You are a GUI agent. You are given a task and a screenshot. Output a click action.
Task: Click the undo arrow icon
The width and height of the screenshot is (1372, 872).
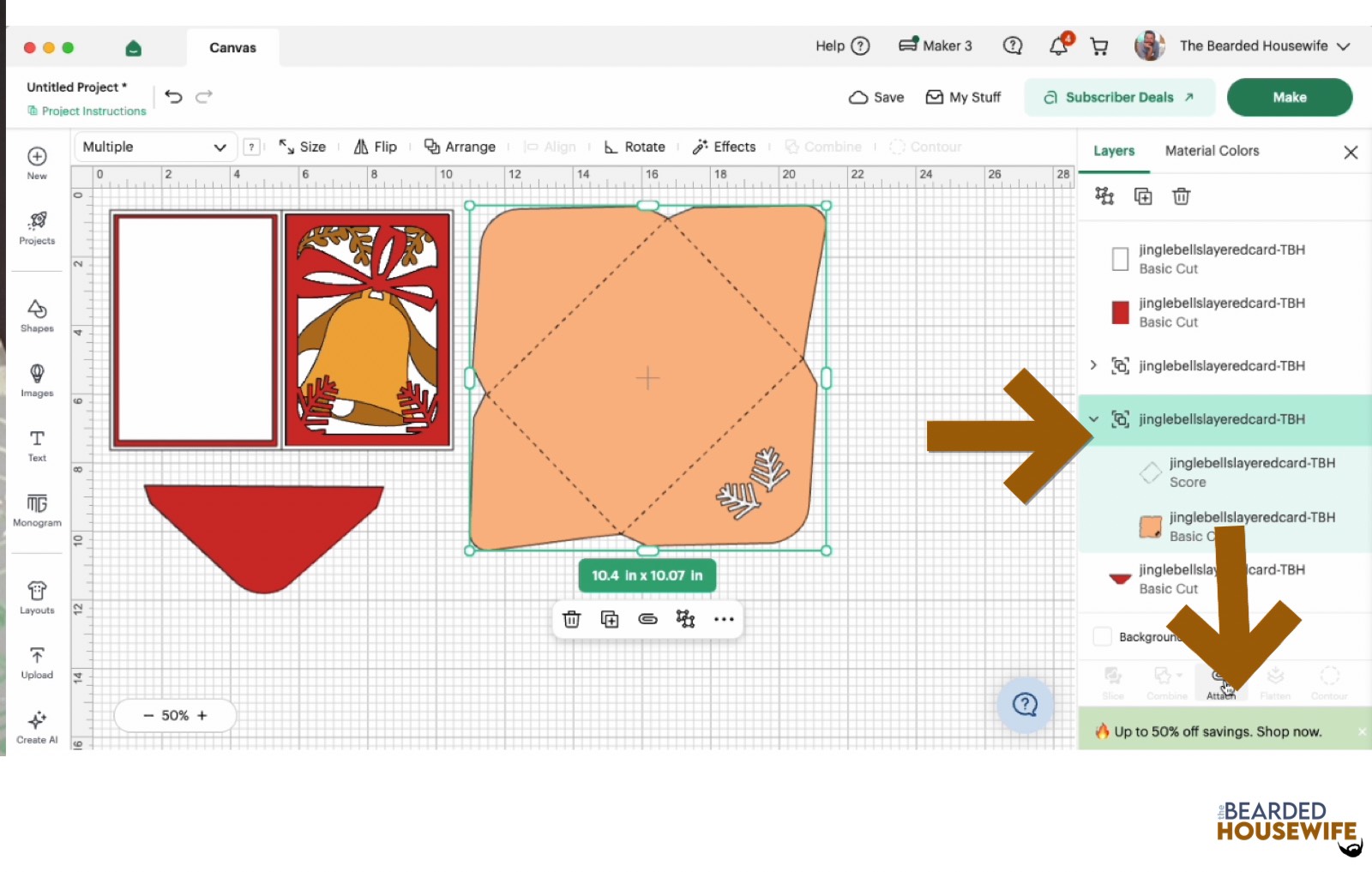173,97
